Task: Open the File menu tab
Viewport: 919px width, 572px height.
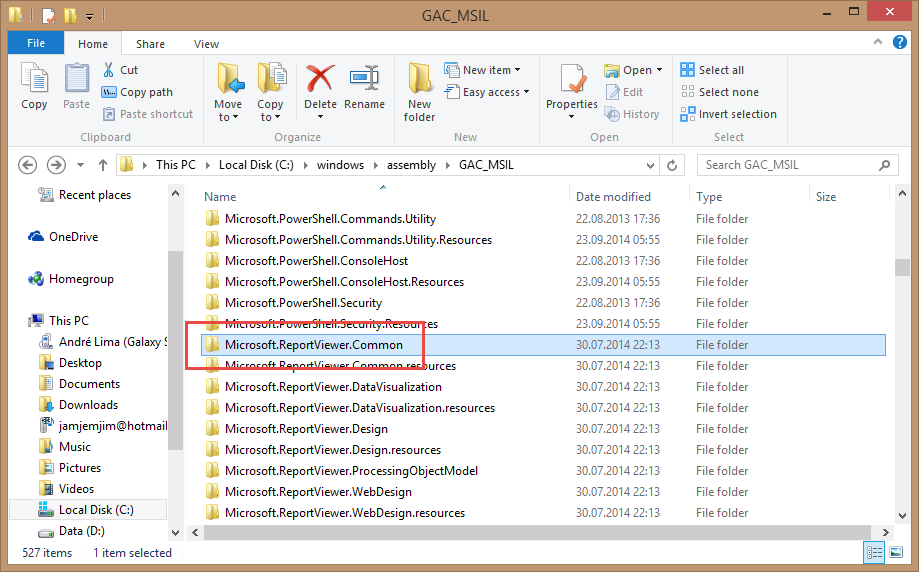Action: [x=36, y=43]
